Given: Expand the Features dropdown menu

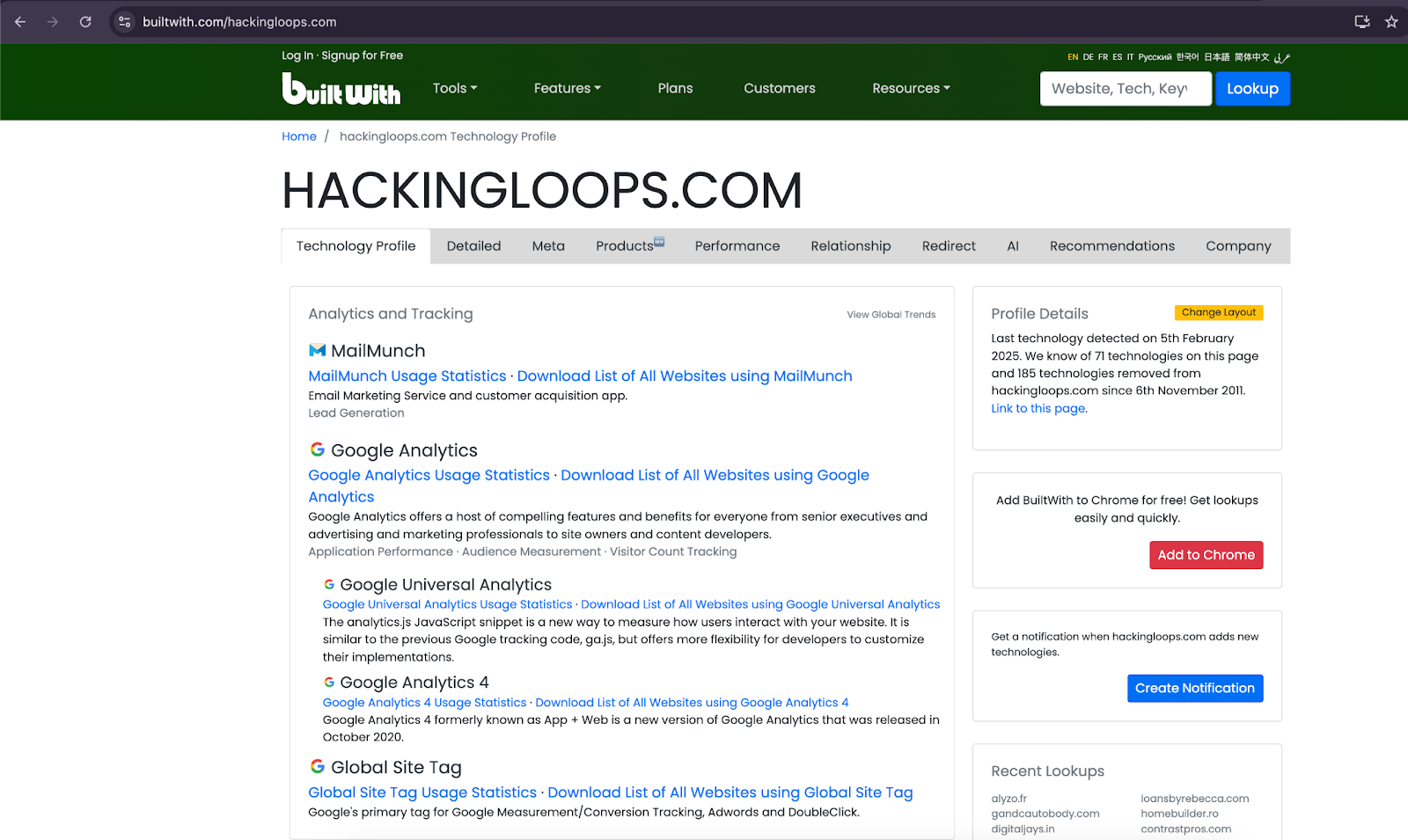Looking at the screenshot, I should pos(568,88).
